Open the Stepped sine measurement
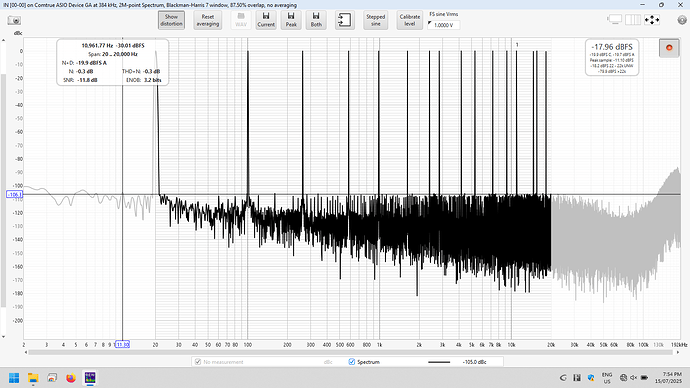 (x=375, y=20)
